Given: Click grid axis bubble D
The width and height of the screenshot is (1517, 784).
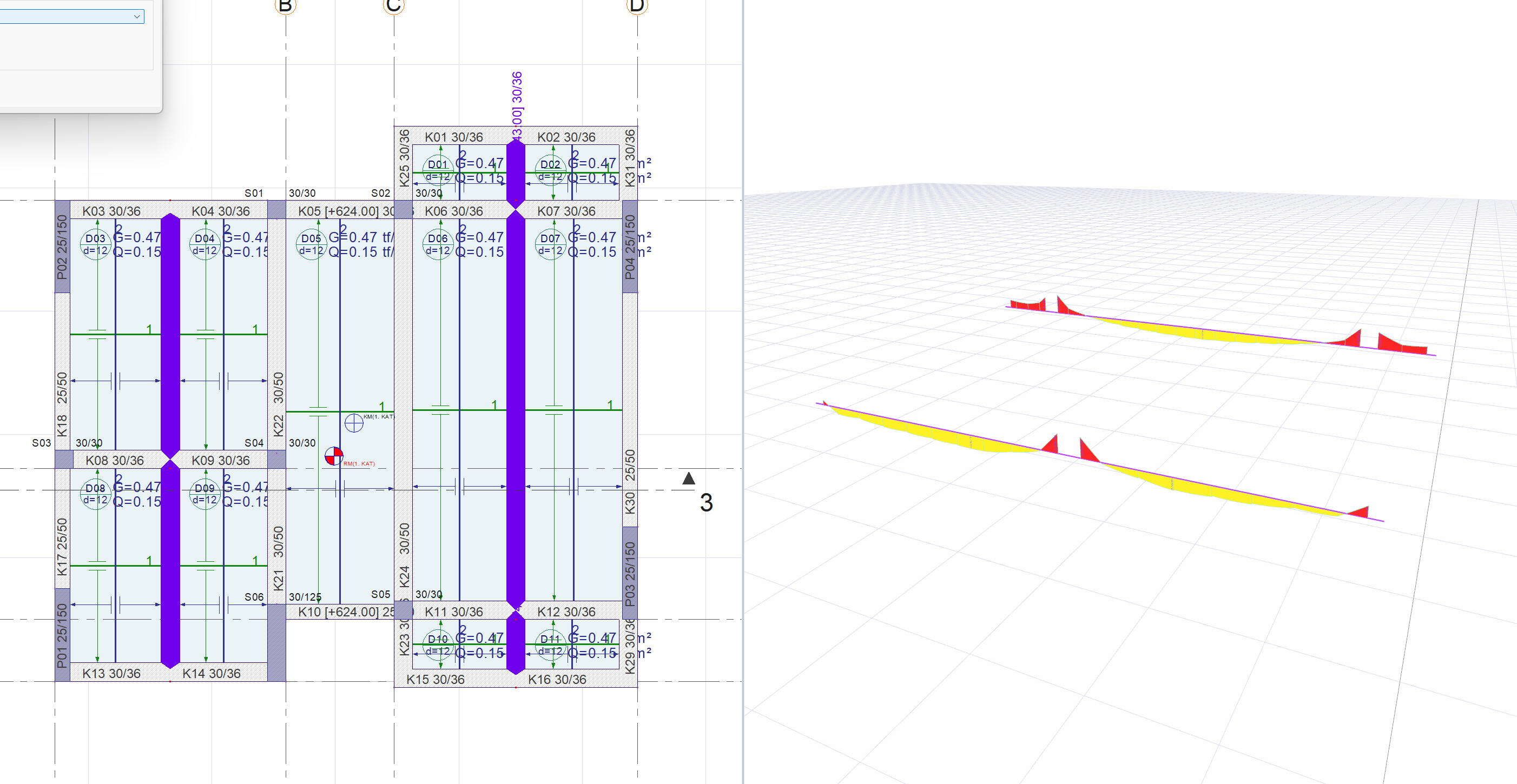Looking at the screenshot, I should point(637,6).
